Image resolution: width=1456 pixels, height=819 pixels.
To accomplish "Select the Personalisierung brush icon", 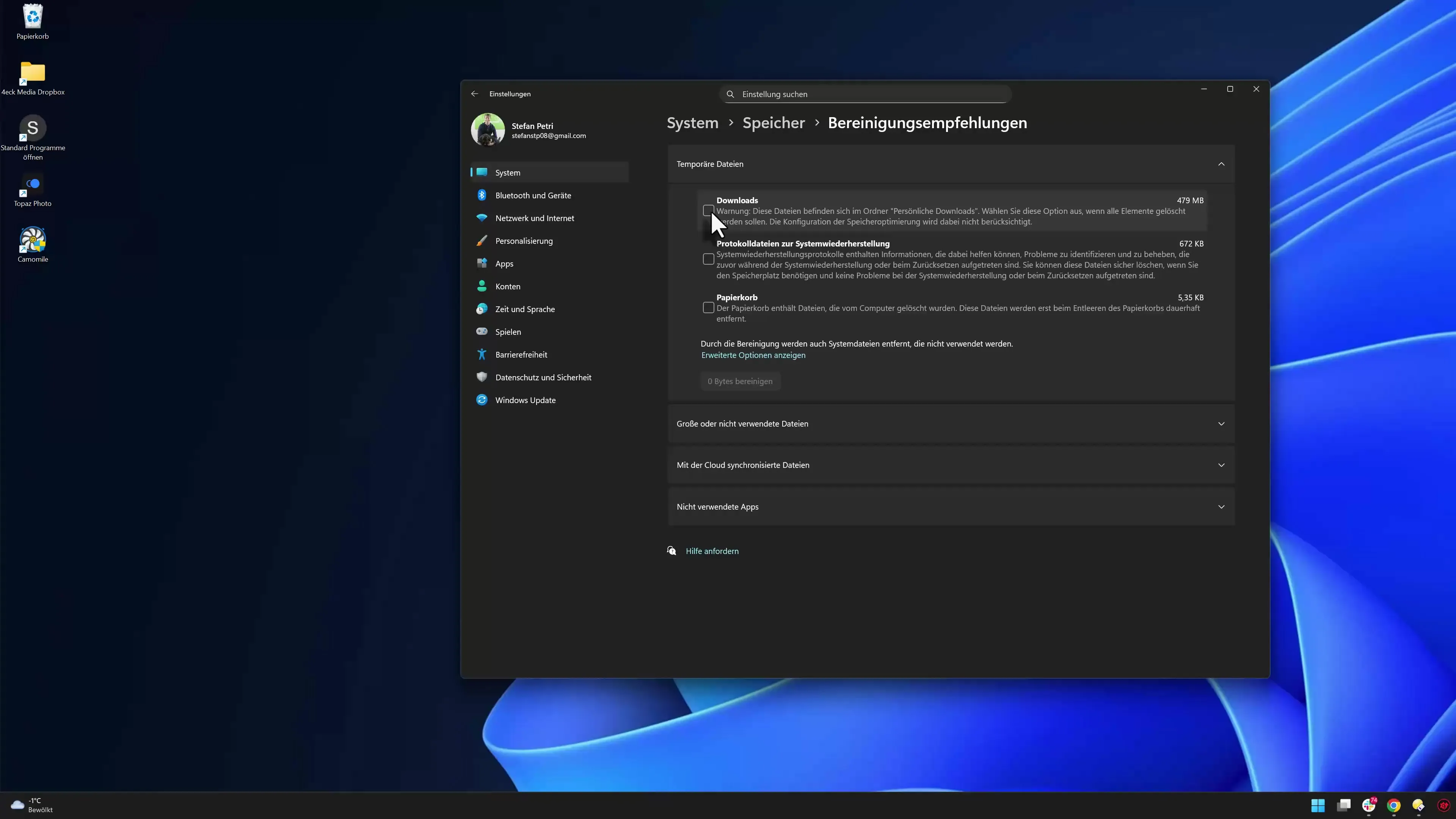I will (482, 241).
